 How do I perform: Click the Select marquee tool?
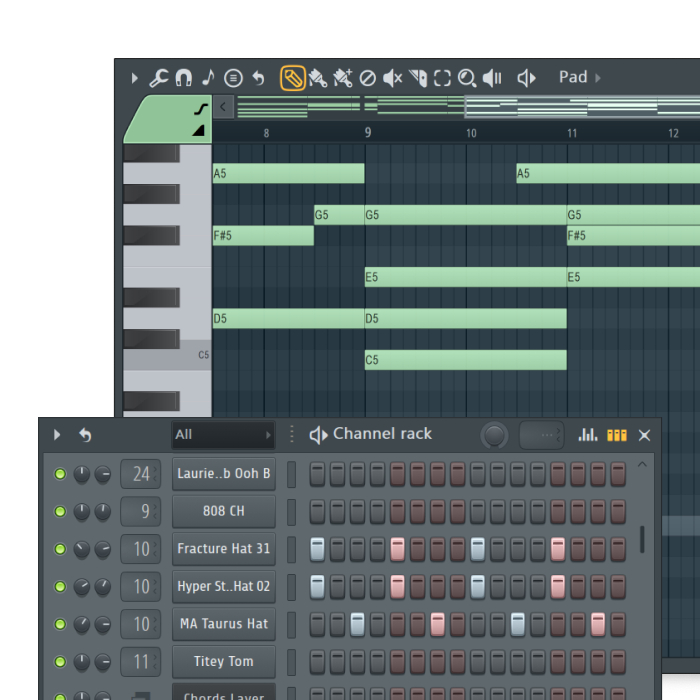[442, 78]
